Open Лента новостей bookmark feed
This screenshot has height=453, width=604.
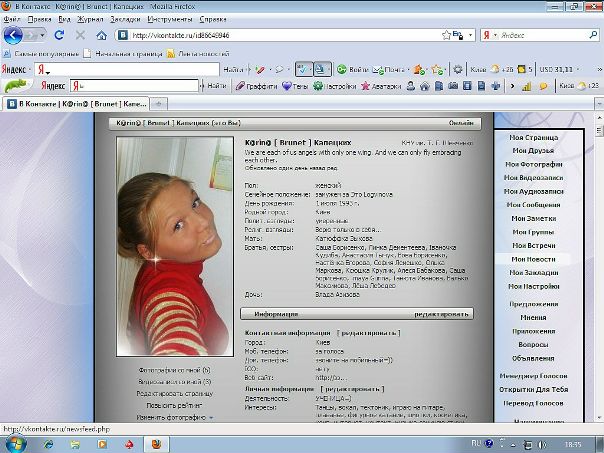pos(198,54)
